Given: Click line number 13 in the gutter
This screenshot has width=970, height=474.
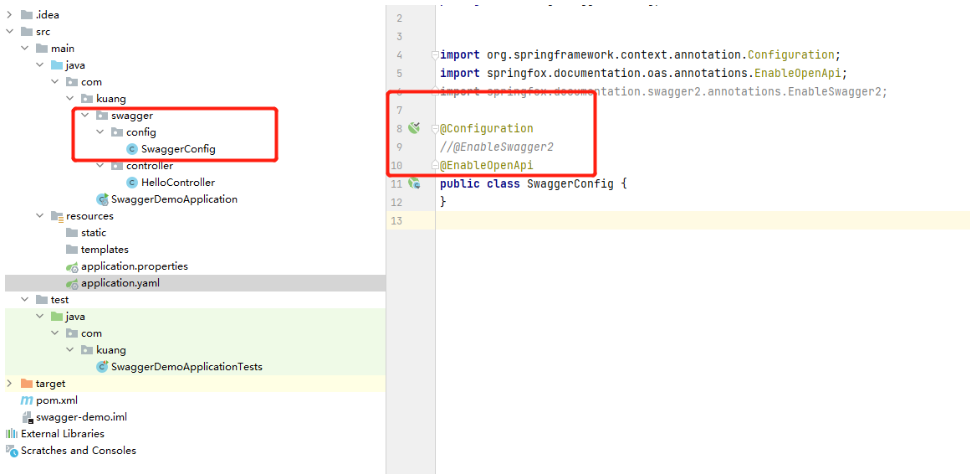Looking at the screenshot, I should point(397,221).
